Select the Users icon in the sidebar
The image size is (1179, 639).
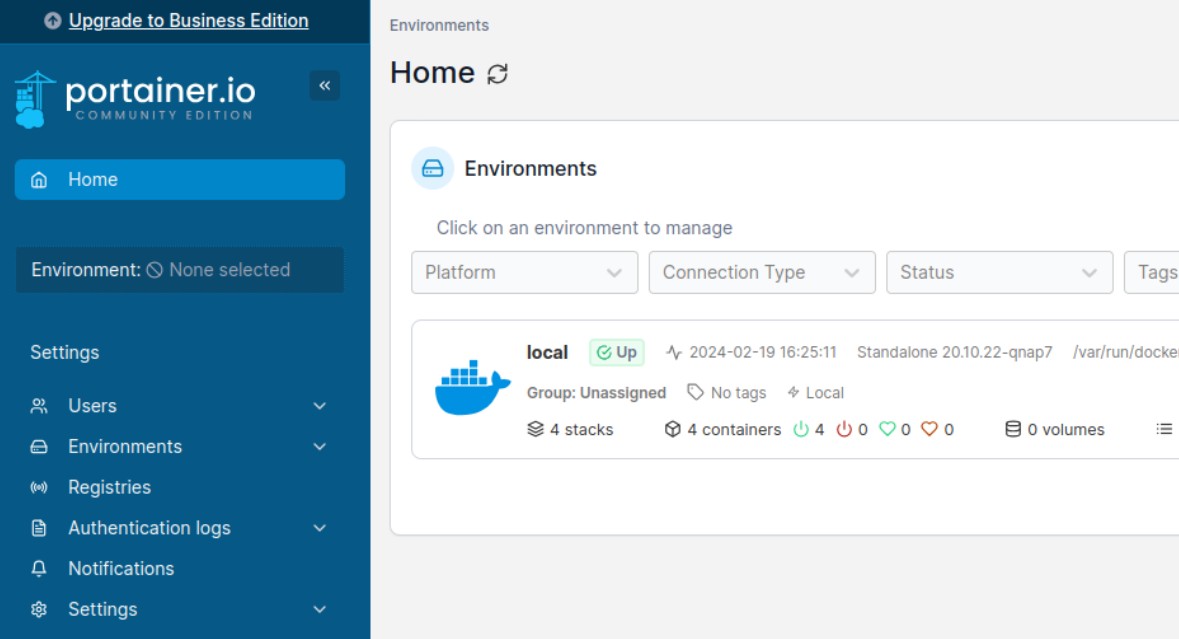coord(38,406)
